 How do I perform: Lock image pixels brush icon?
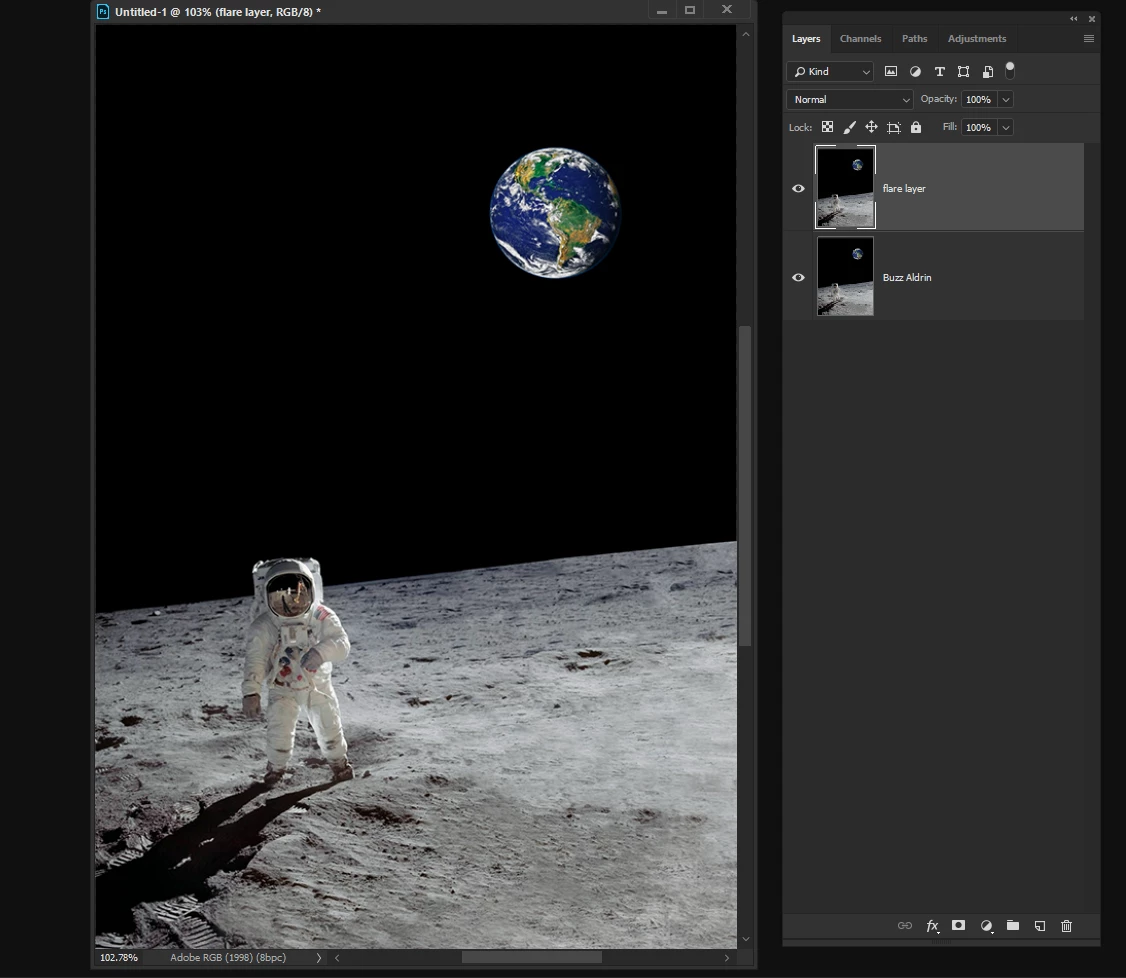[850, 127]
